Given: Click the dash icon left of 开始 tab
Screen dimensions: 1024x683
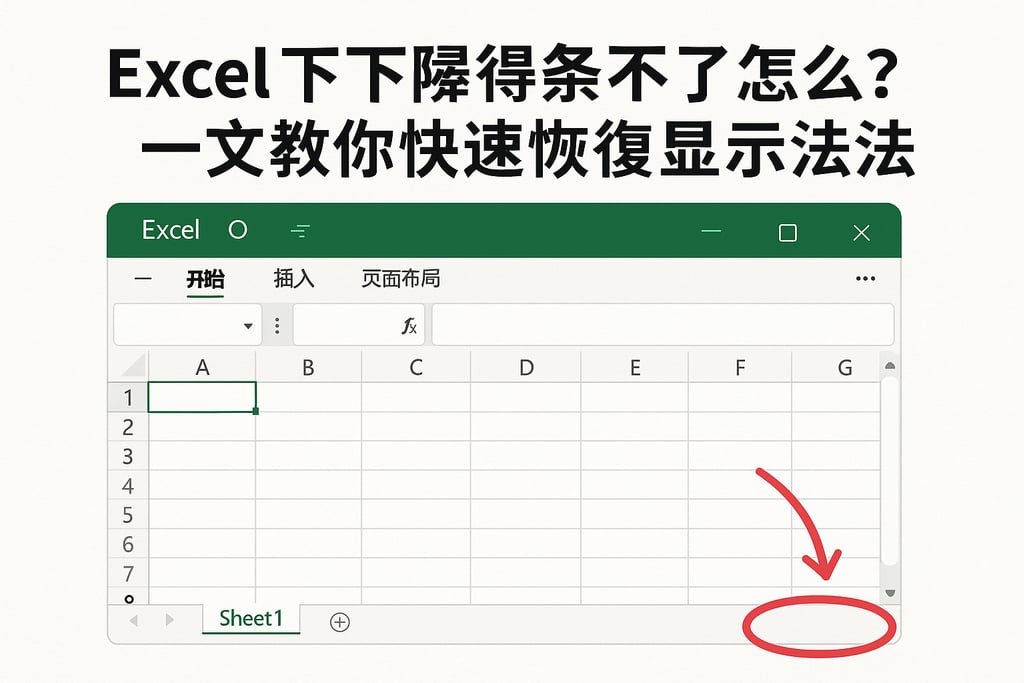Looking at the screenshot, I should pos(142,278).
